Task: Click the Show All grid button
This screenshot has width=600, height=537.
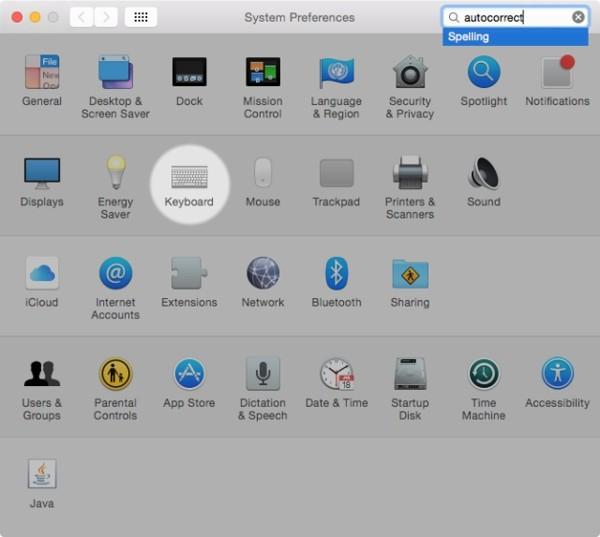Action: pyautogui.click(x=141, y=17)
